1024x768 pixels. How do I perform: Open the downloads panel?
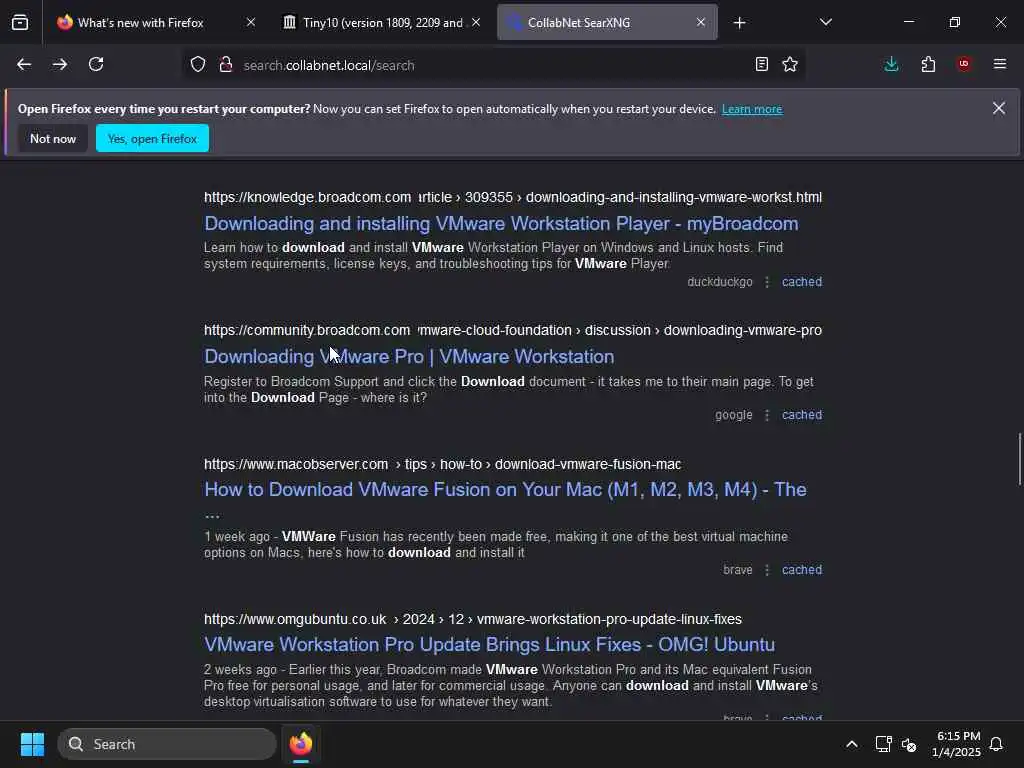click(x=891, y=64)
